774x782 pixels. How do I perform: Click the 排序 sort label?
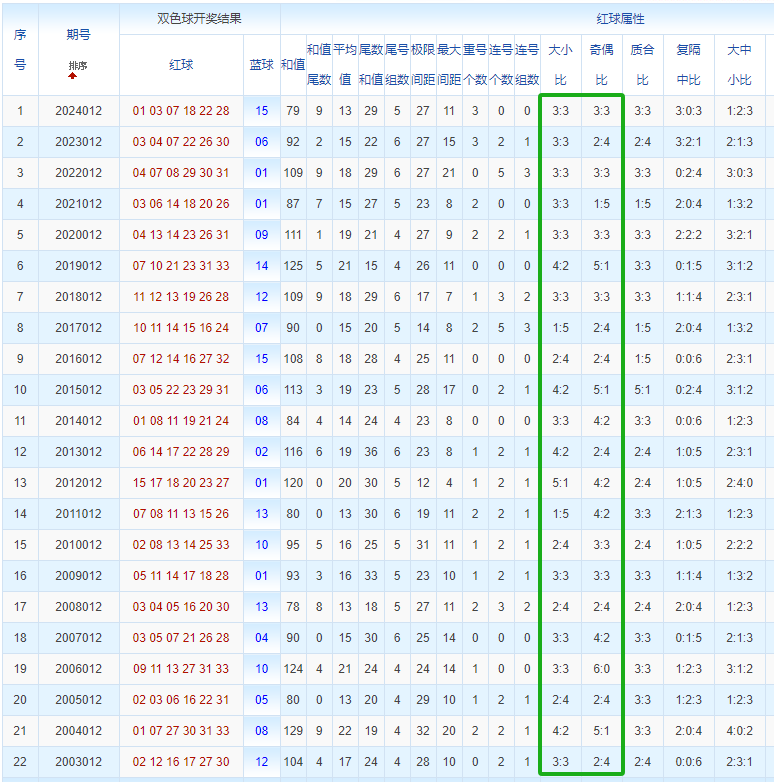[x=78, y=65]
